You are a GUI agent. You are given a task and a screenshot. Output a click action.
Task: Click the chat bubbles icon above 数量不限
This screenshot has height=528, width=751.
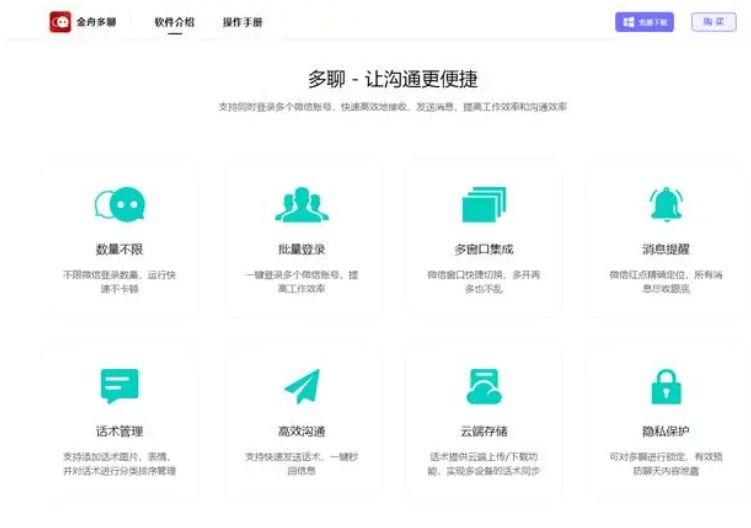click(x=119, y=205)
